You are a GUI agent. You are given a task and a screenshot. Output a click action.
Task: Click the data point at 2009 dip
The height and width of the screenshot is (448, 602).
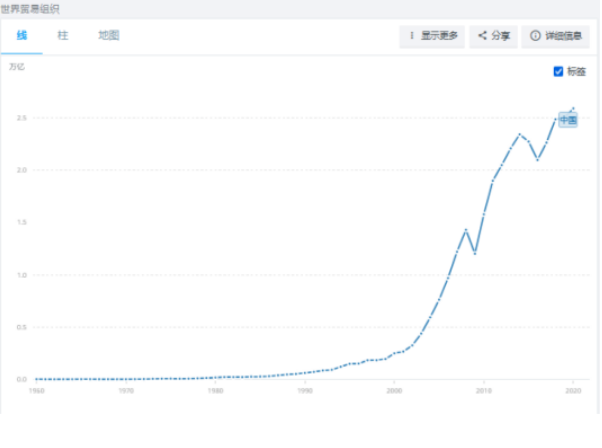tap(475, 253)
